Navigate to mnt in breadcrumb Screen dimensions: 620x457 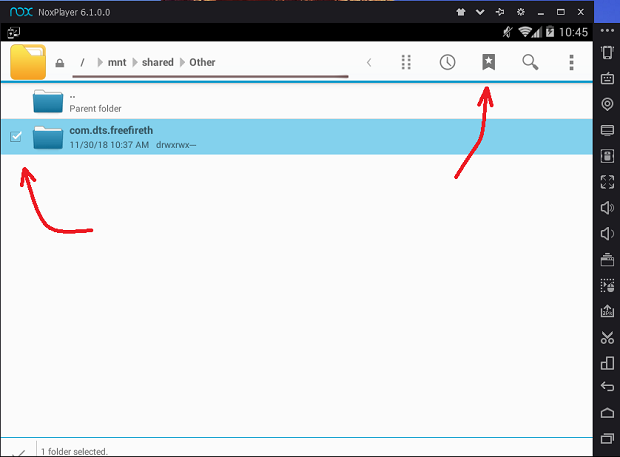tap(117, 62)
